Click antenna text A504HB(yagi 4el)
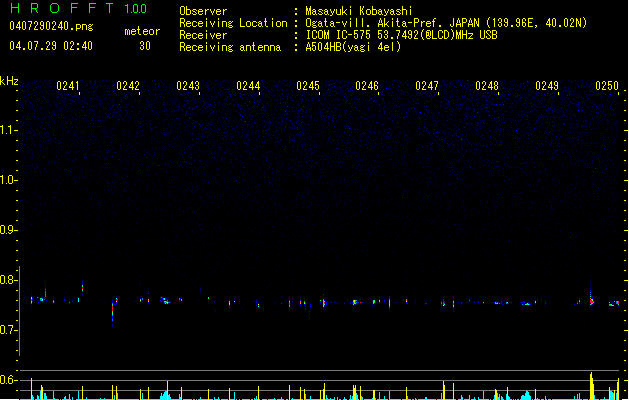Screen dimensions: 629x400 [353, 47]
